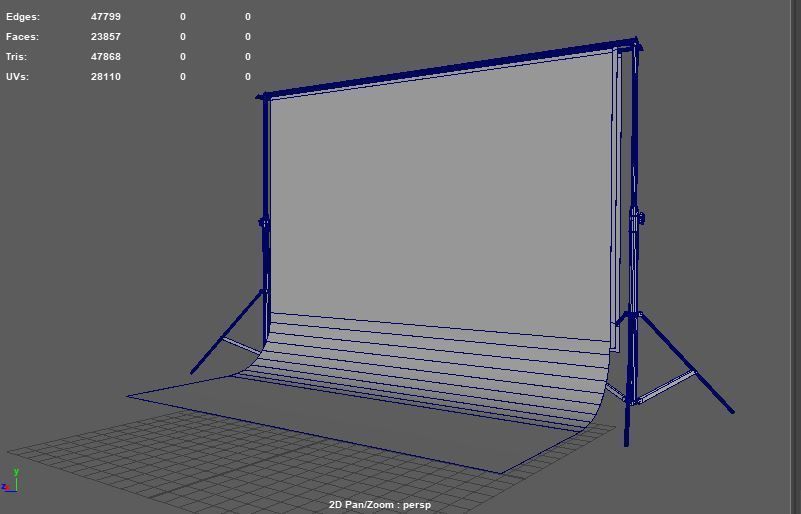801x514 pixels.
Task: Click the Faces label in the poly count display
Action: coord(22,37)
